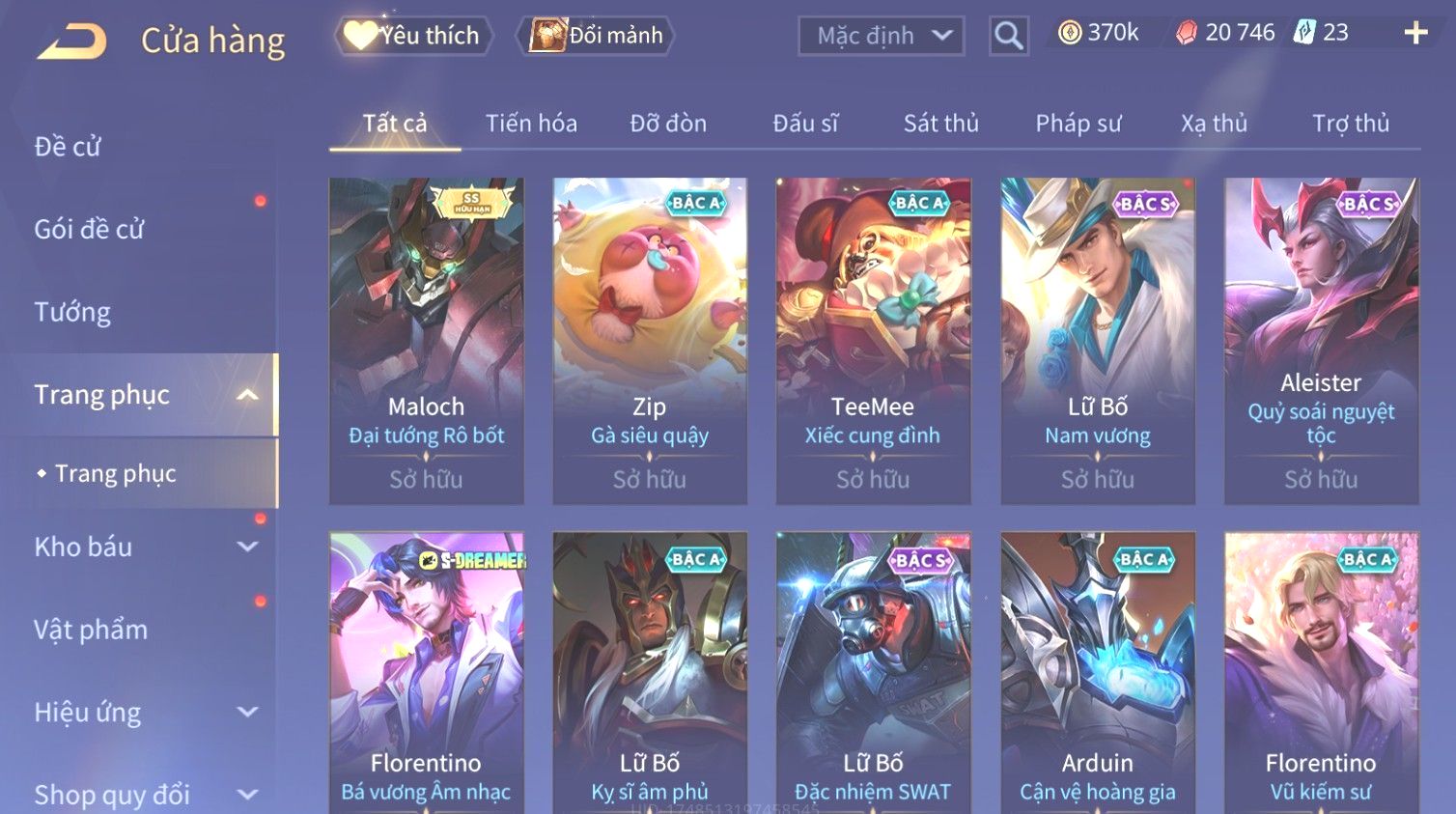The image size is (1456, 814).
Task: Open the Mặc định sort dropdown
Action: [x=882, y=37]
